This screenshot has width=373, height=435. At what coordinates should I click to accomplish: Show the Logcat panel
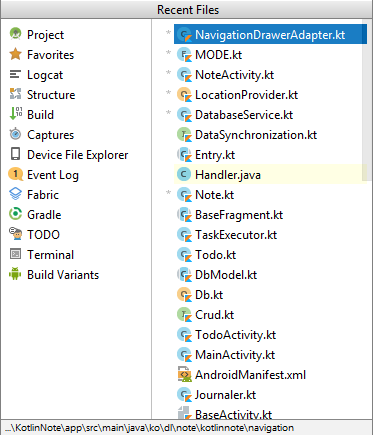pyautogui.click(x=45, y=75)
